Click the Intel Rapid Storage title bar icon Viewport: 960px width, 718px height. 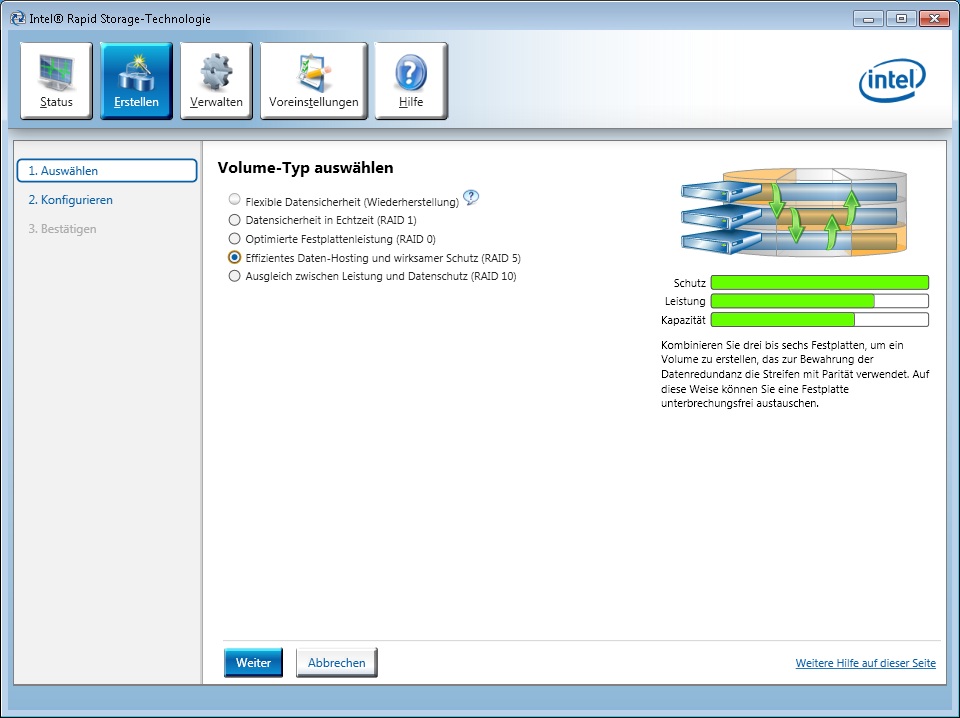(x=18, y=18)
